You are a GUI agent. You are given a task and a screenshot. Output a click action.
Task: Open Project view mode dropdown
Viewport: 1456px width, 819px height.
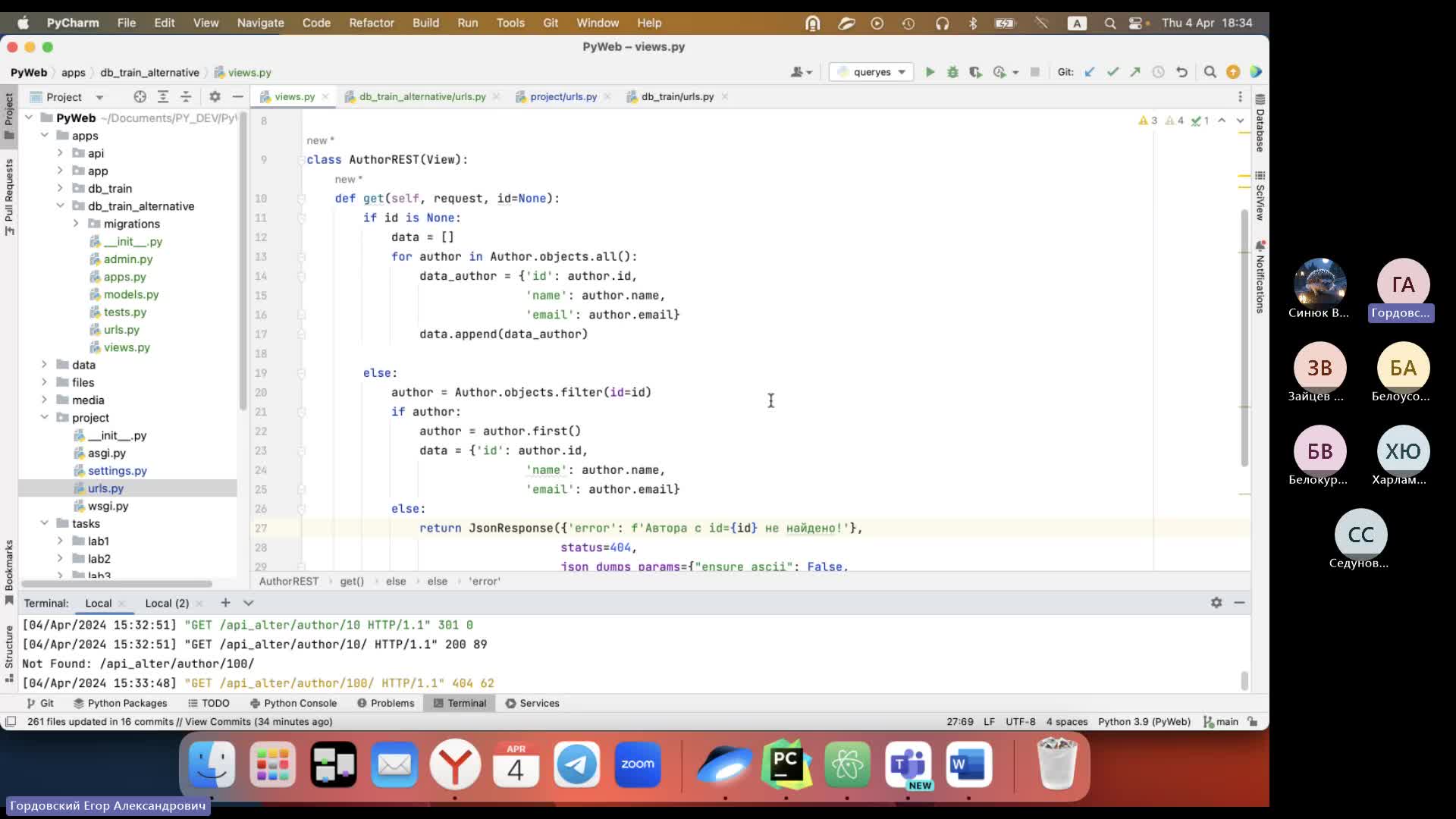click(99, 97)
